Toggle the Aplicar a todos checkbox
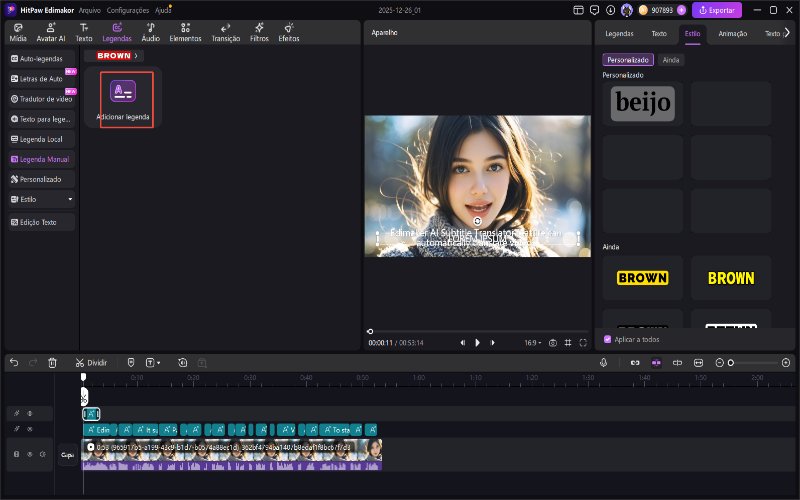 pos(608,339)
